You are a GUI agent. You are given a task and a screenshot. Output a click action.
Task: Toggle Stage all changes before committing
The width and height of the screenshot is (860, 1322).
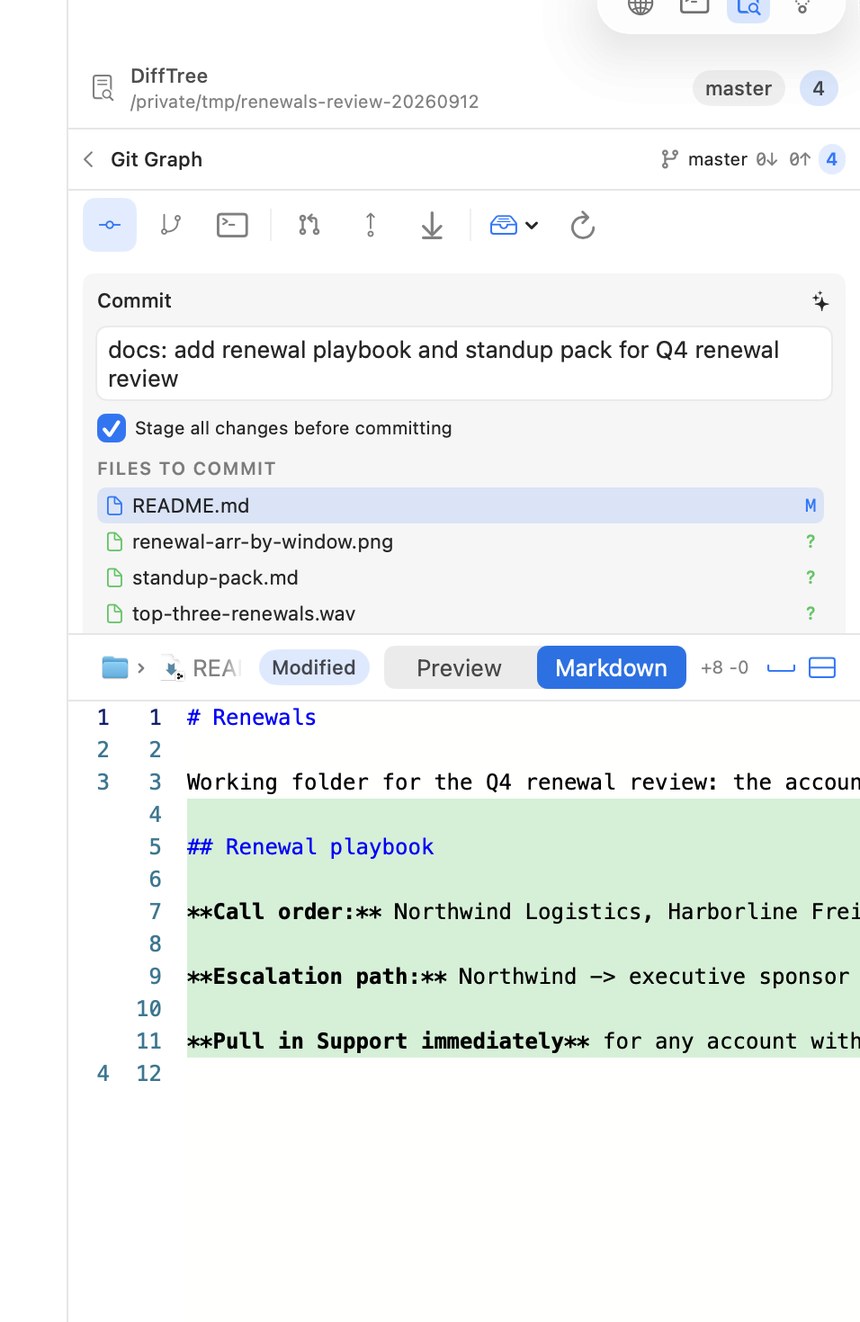111,428
